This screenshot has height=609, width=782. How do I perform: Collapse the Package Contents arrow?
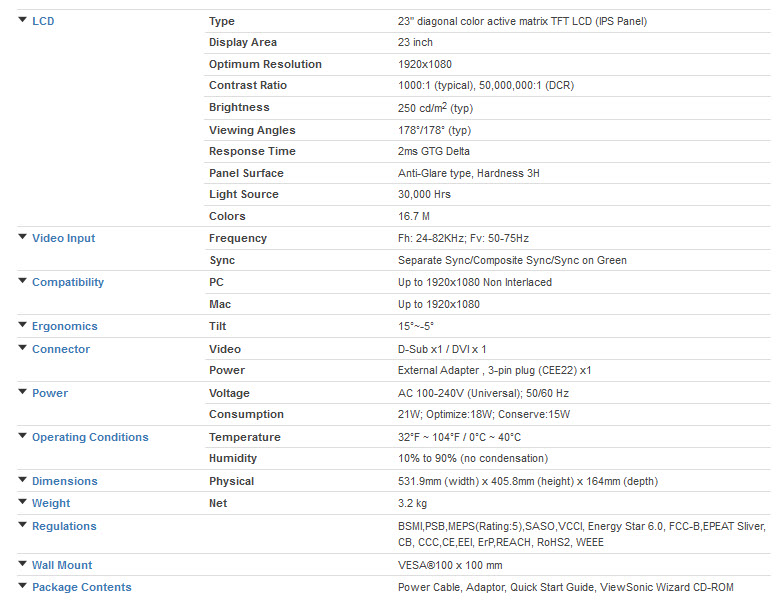pos(22,587)
